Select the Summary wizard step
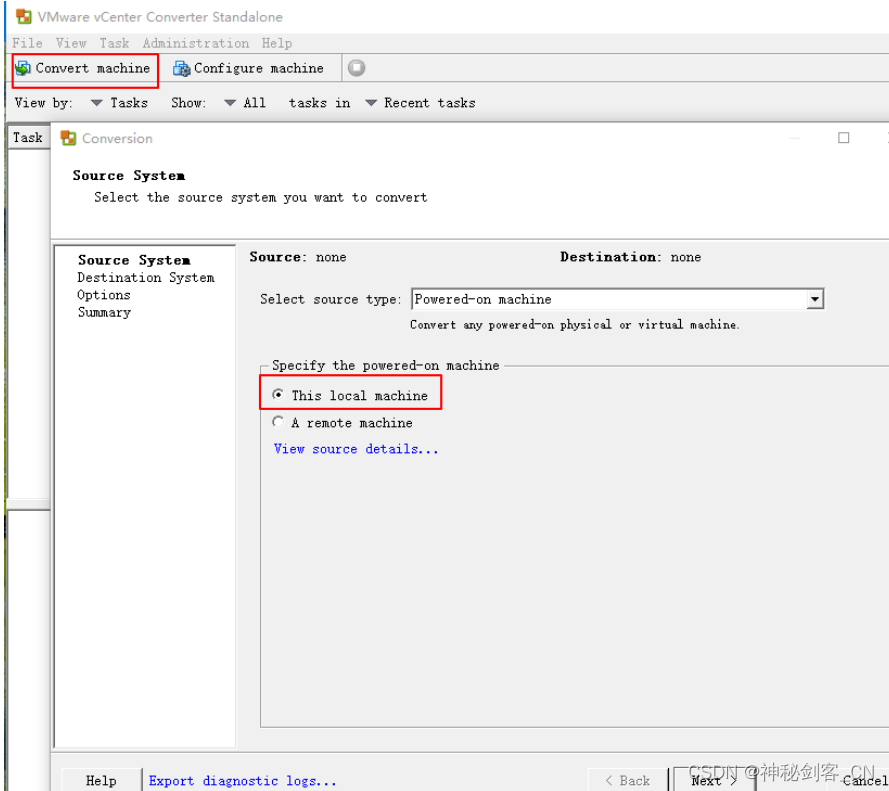Screen dimensions: 889x791 click(104, 312)
